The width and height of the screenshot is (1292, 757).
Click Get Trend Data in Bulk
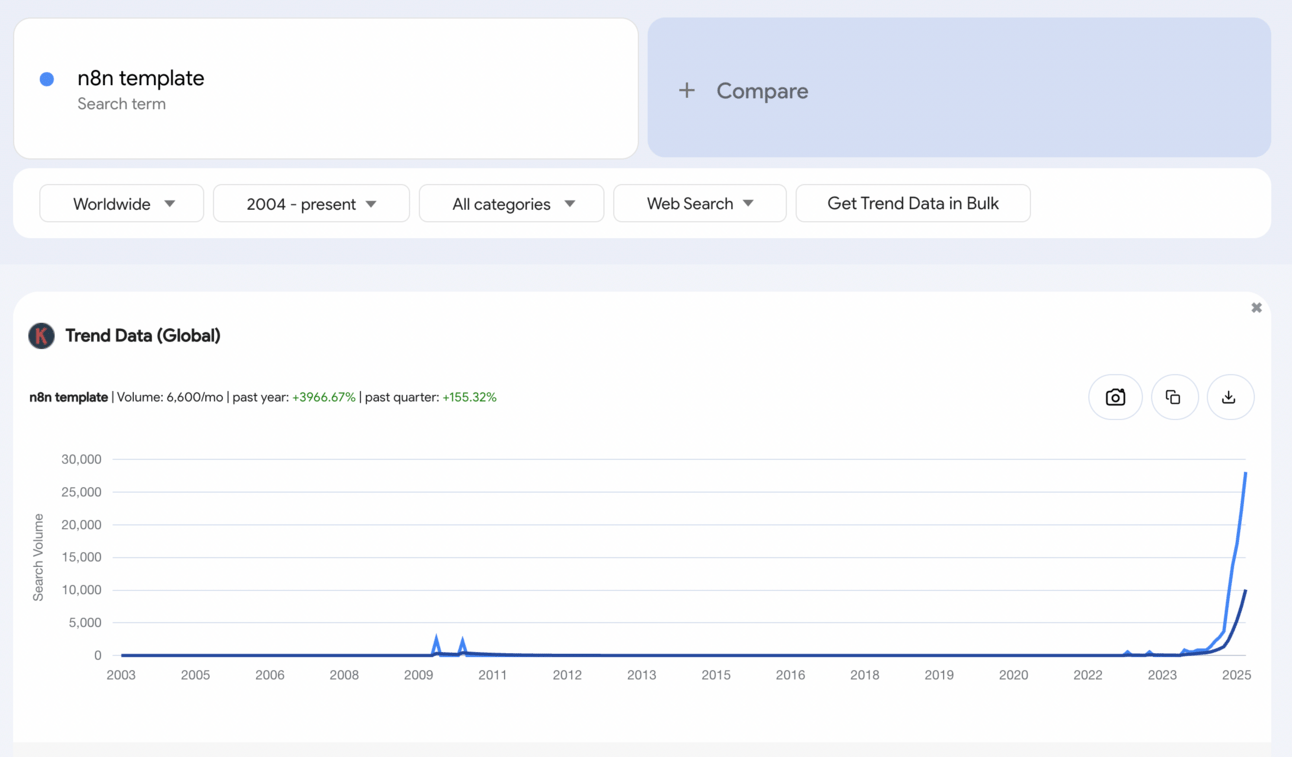913,204
